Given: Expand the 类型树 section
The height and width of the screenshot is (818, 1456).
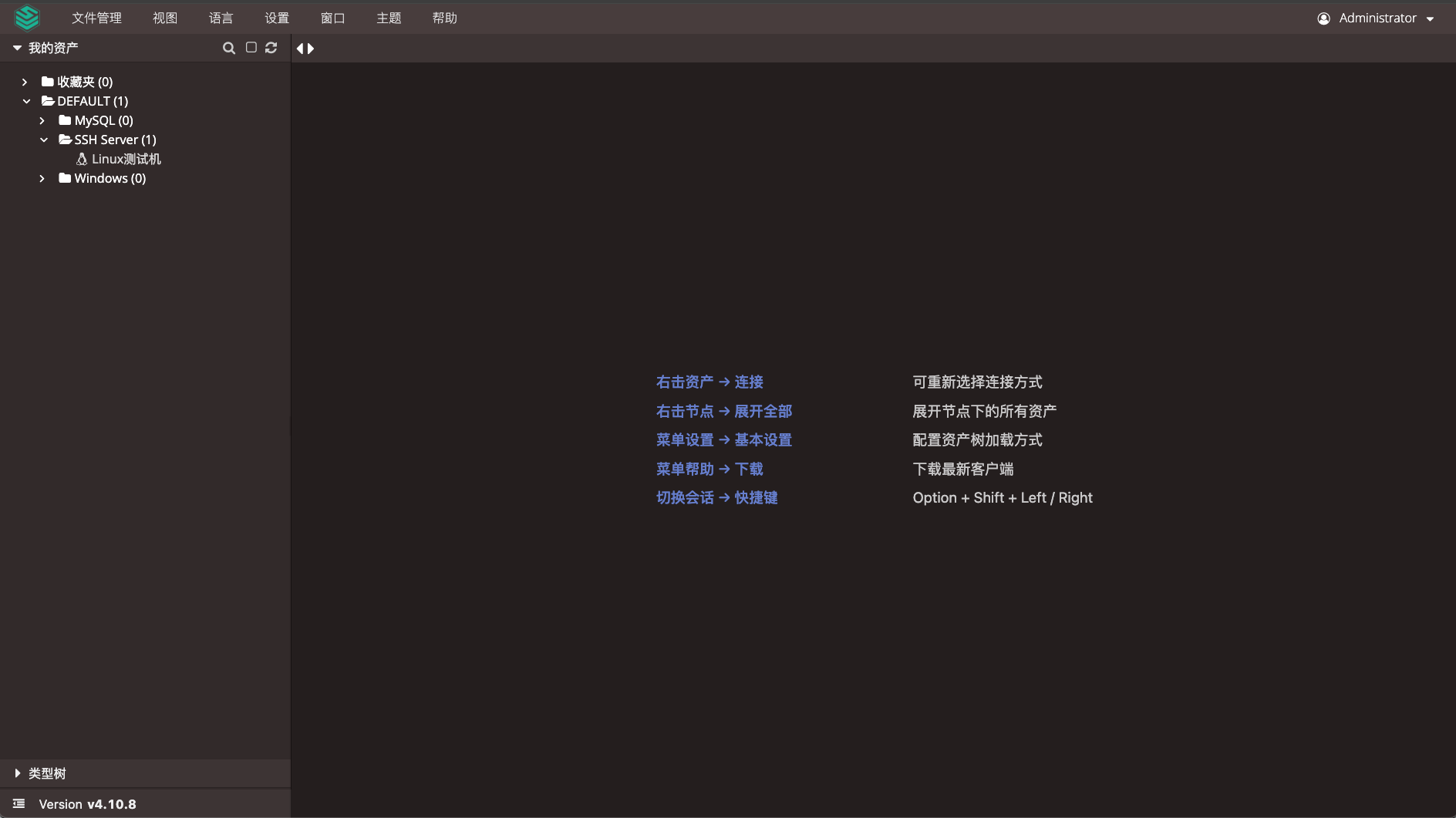Looking at the screenshot, I should point(18,773).
